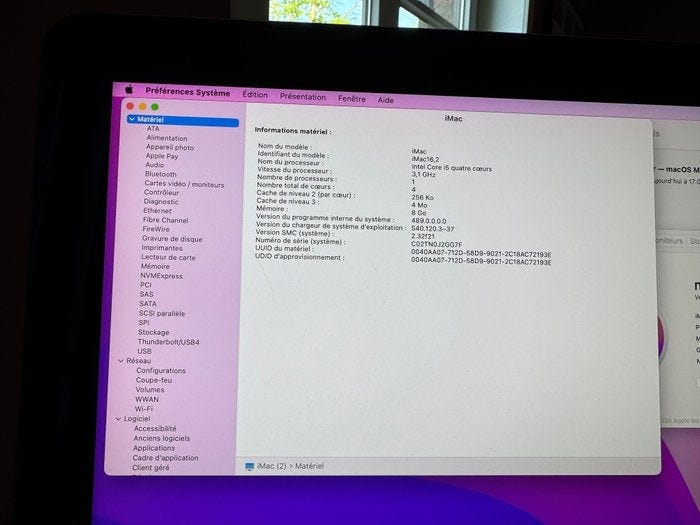
Task: Select Thunderbolt/USB4 in the sidebar
Action: click(168, 342)
